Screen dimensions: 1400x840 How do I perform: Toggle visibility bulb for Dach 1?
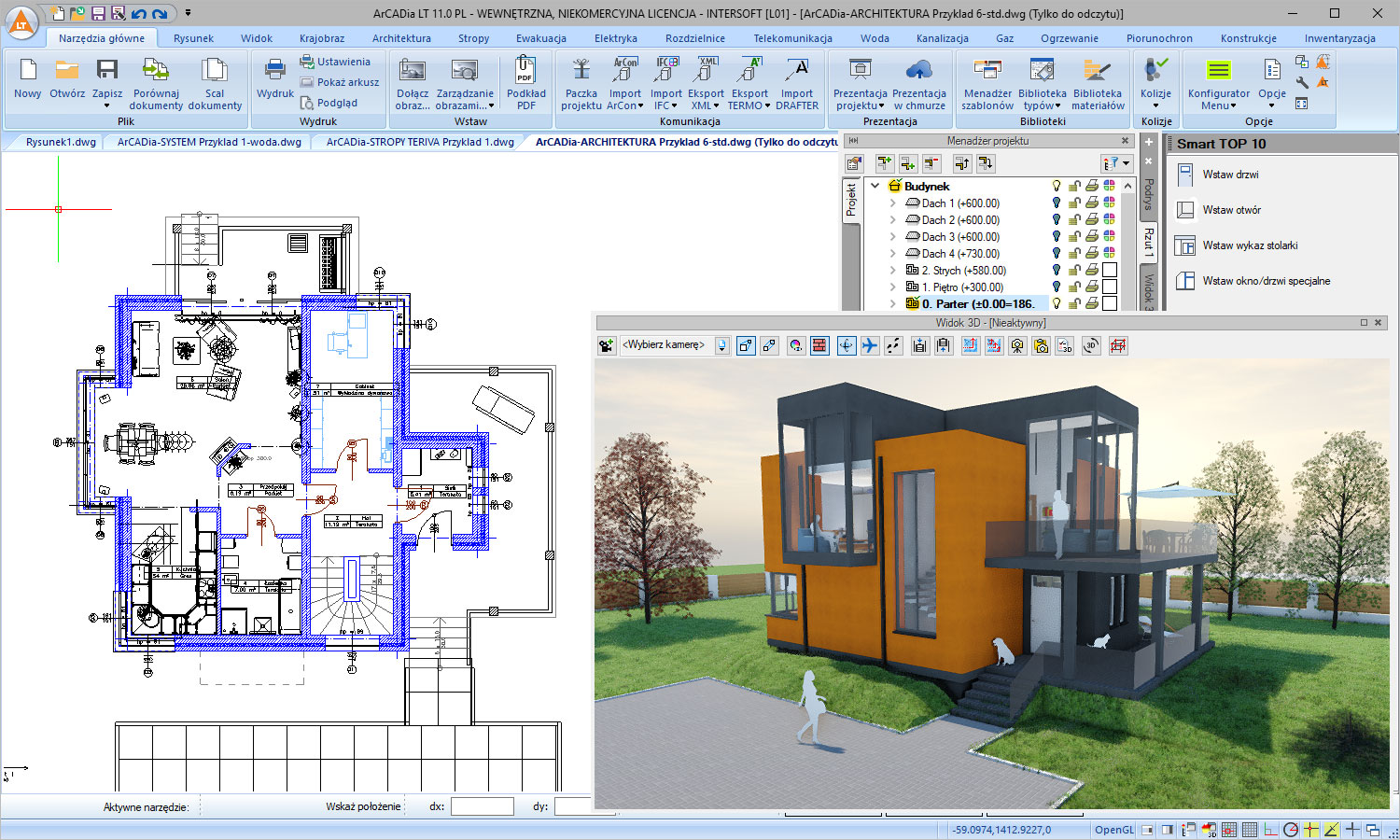pyautogui.click(x=1057, y=203)
